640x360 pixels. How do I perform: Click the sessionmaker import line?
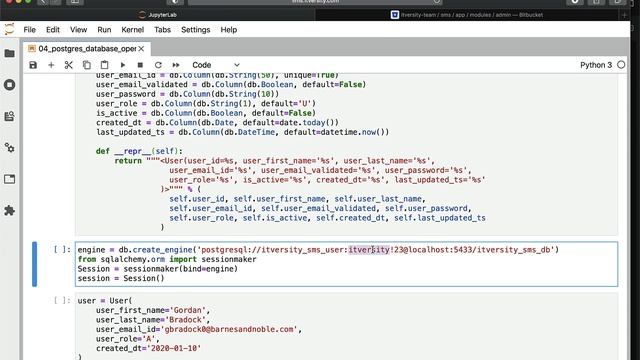pyautogui.click(x=167, y=259)
